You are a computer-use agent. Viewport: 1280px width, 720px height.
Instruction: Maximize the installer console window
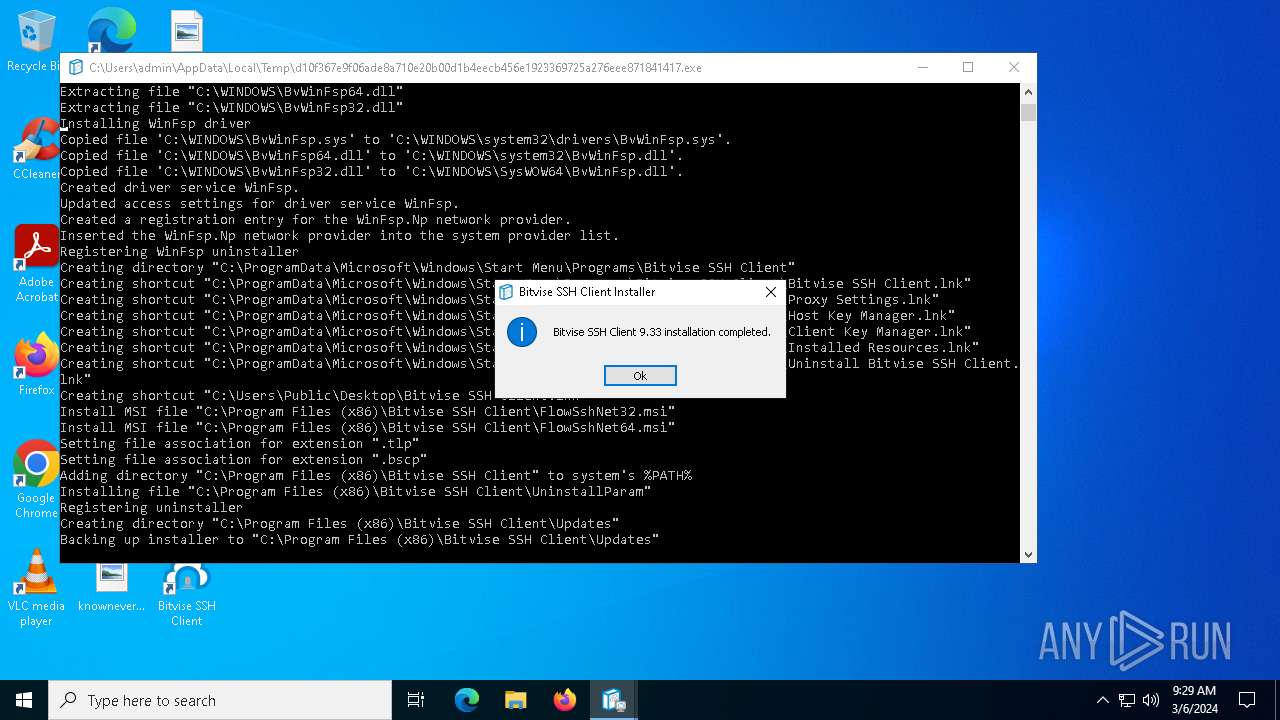pyautogui.click(x=968, y=68)
